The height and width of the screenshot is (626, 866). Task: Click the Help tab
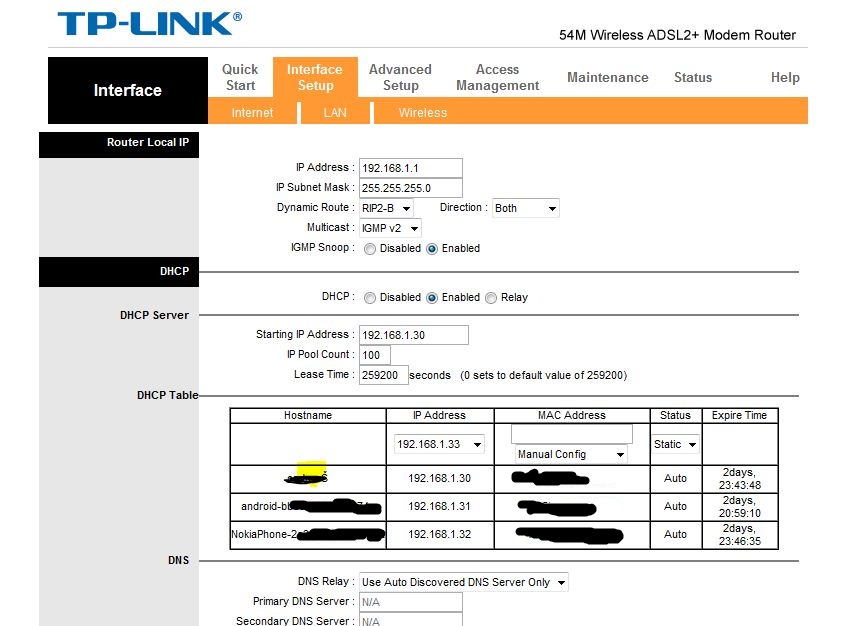click(785, 77)
